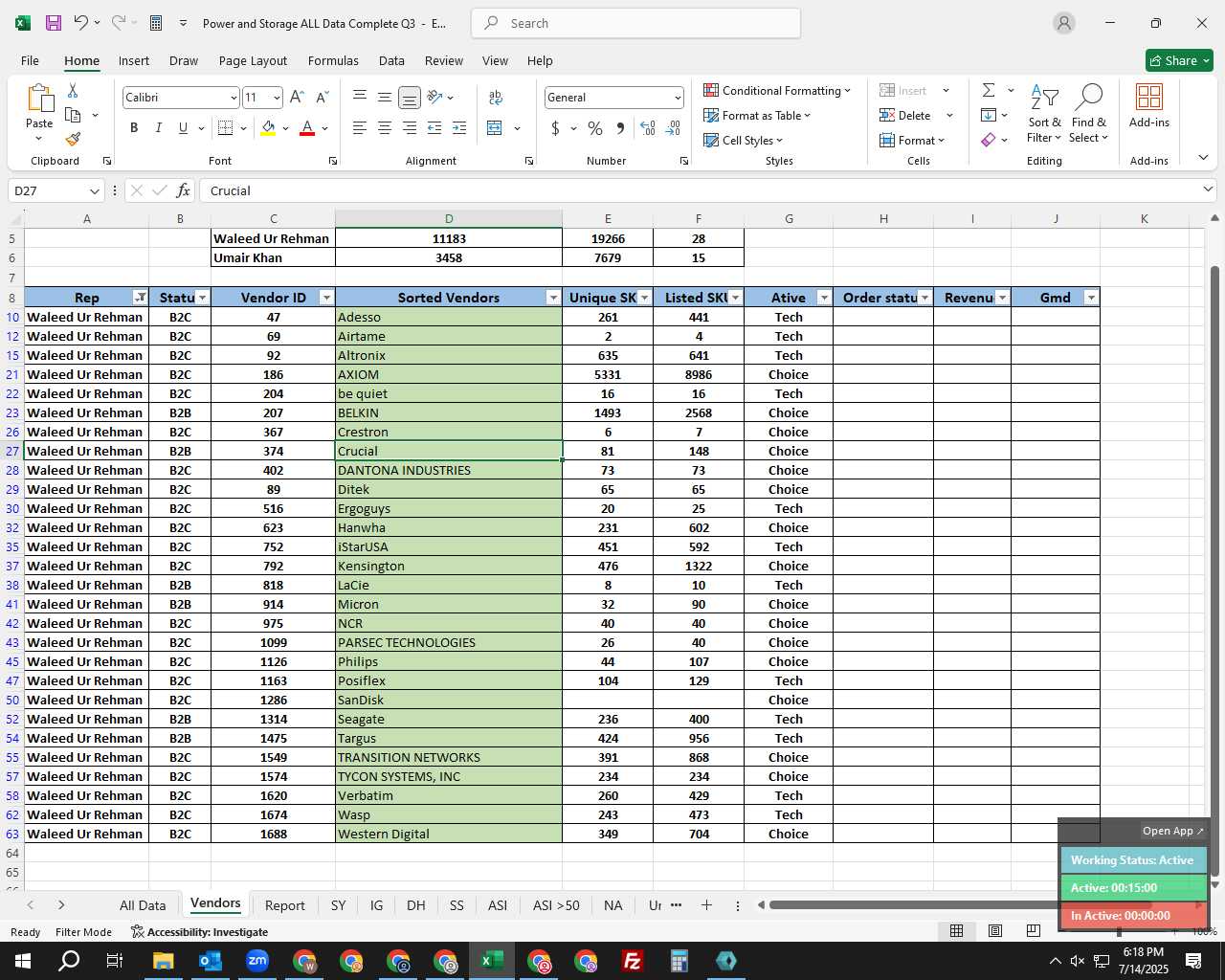Image resolution: width=1225 pixels, height=980 pixels.
Task: Click the Accounting dollar format icon
Action: click(555, 128)
